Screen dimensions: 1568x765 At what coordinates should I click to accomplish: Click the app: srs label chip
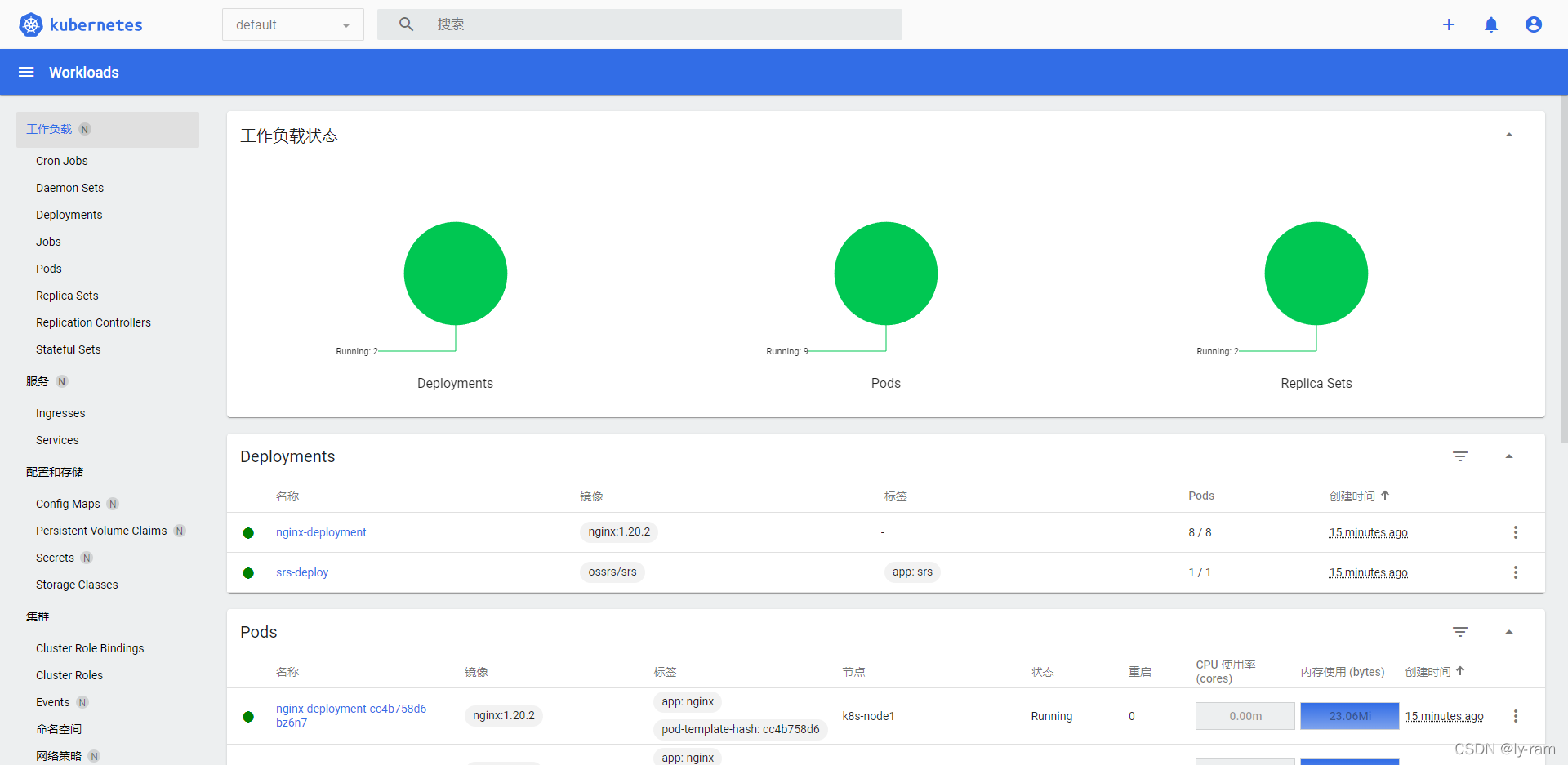pos(912,572)
